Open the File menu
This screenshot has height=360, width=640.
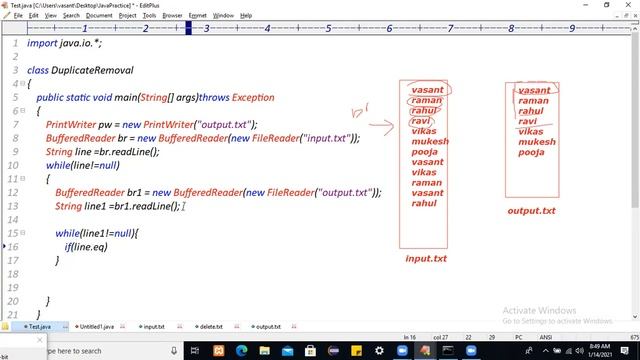(x=18, y=16)
